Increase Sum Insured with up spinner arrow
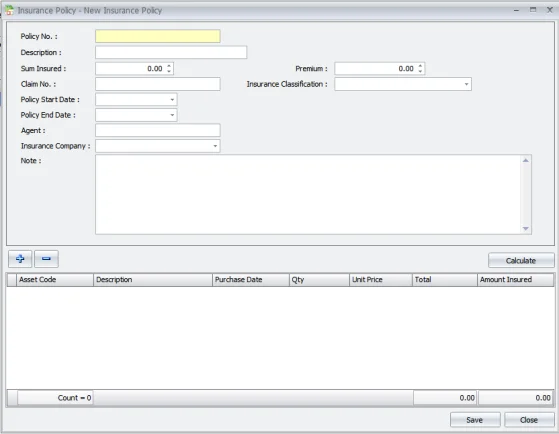This screenshot has height=434, width=559. 169,66
